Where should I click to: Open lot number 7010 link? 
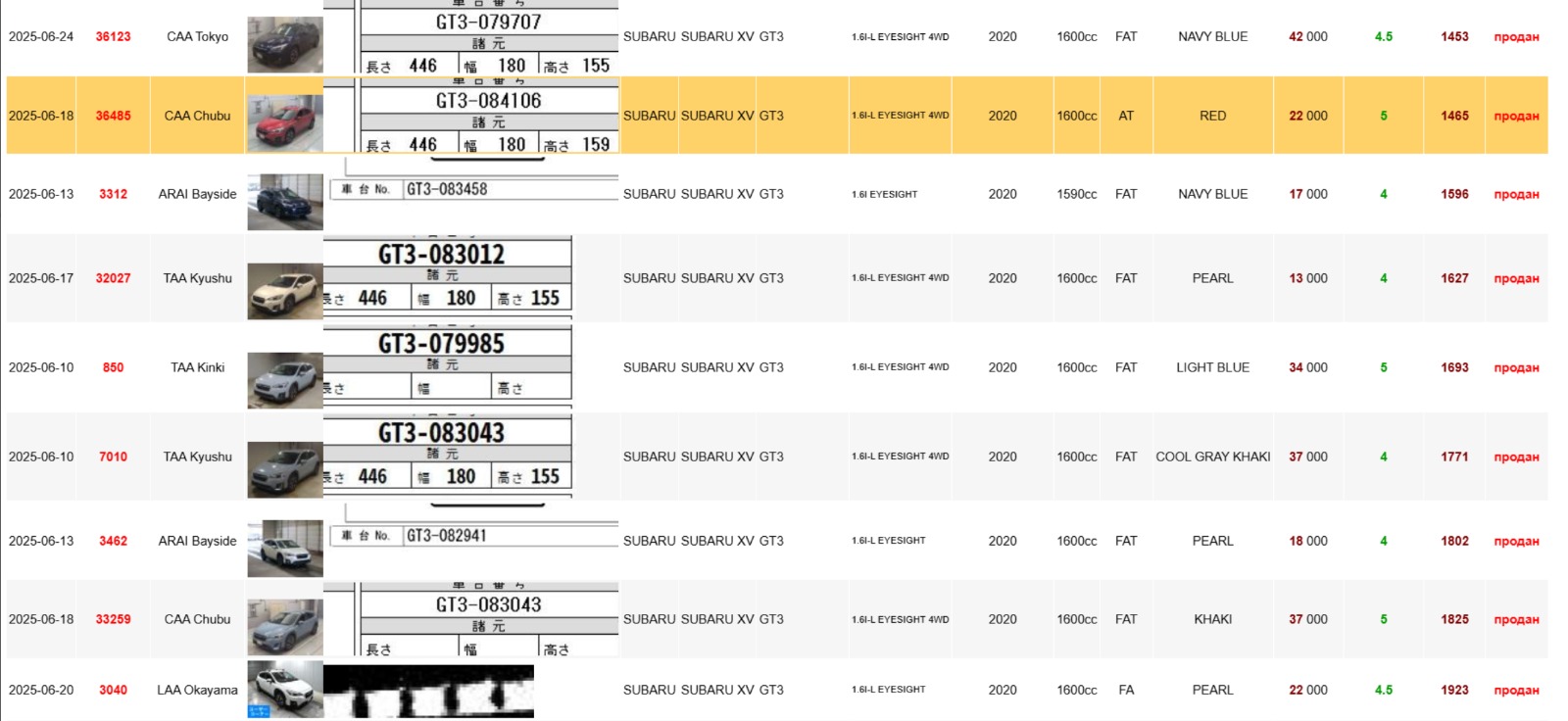[x=113, y=457]
